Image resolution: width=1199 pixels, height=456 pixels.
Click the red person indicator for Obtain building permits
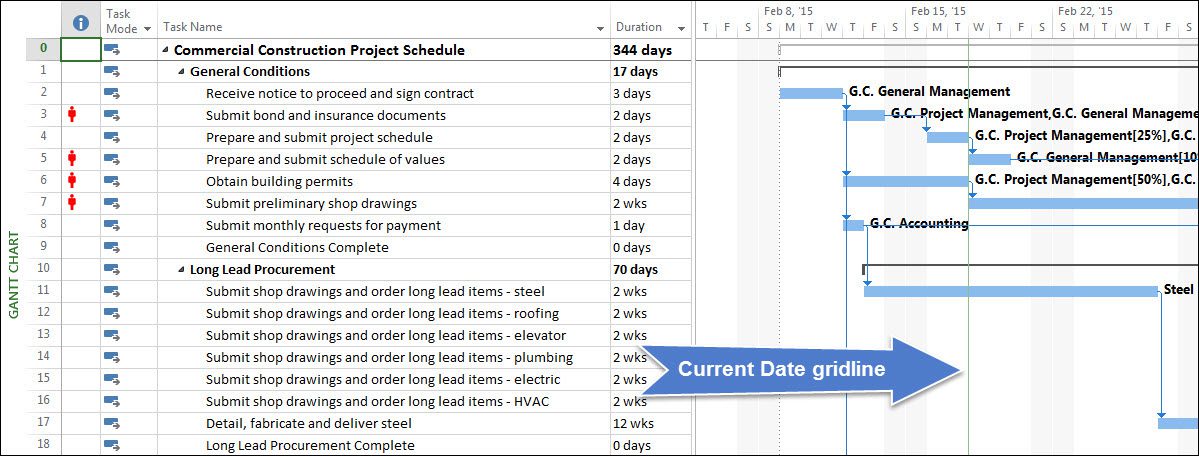tap(73, 181)
